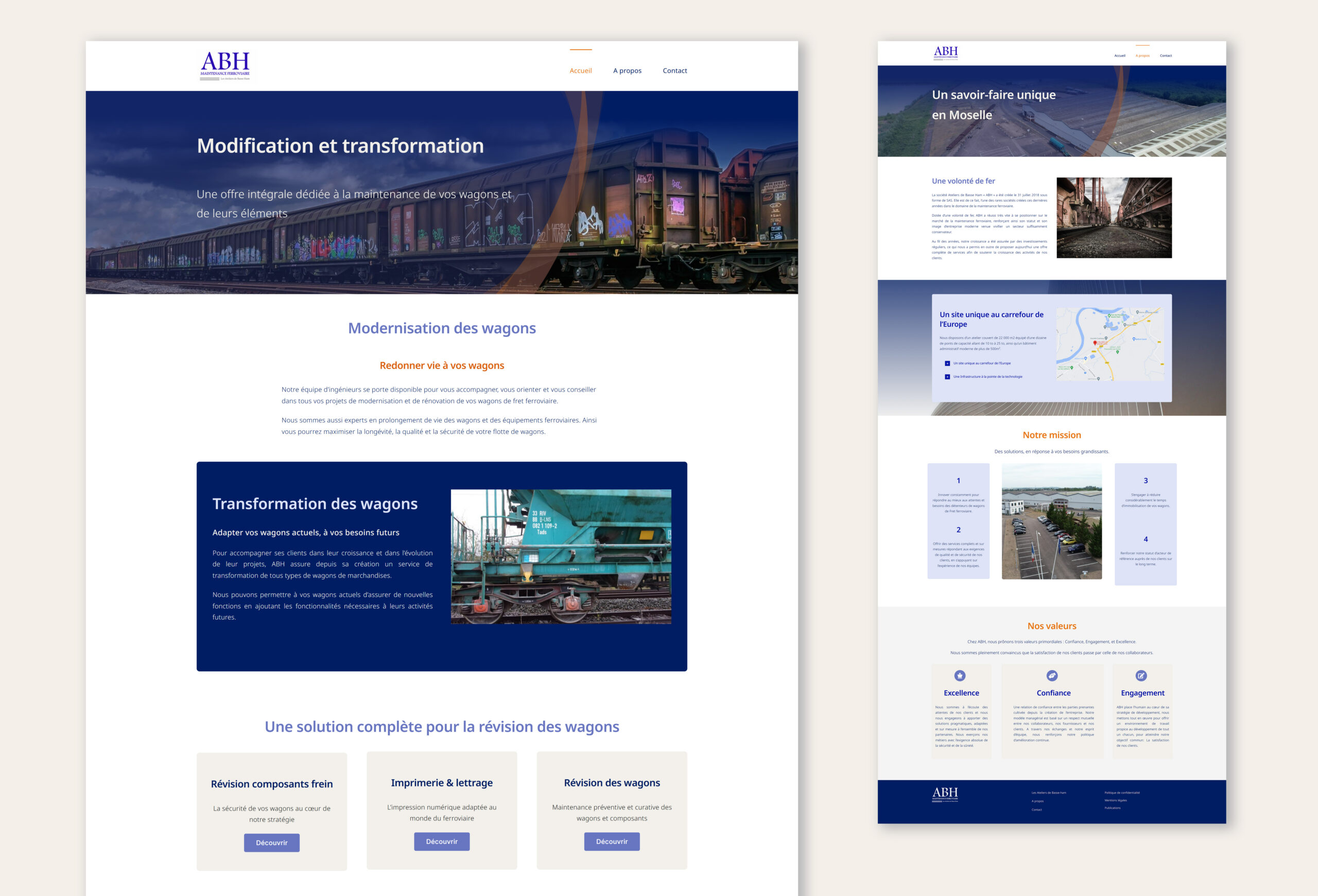Open Publications footer link

click(1113, 808)
